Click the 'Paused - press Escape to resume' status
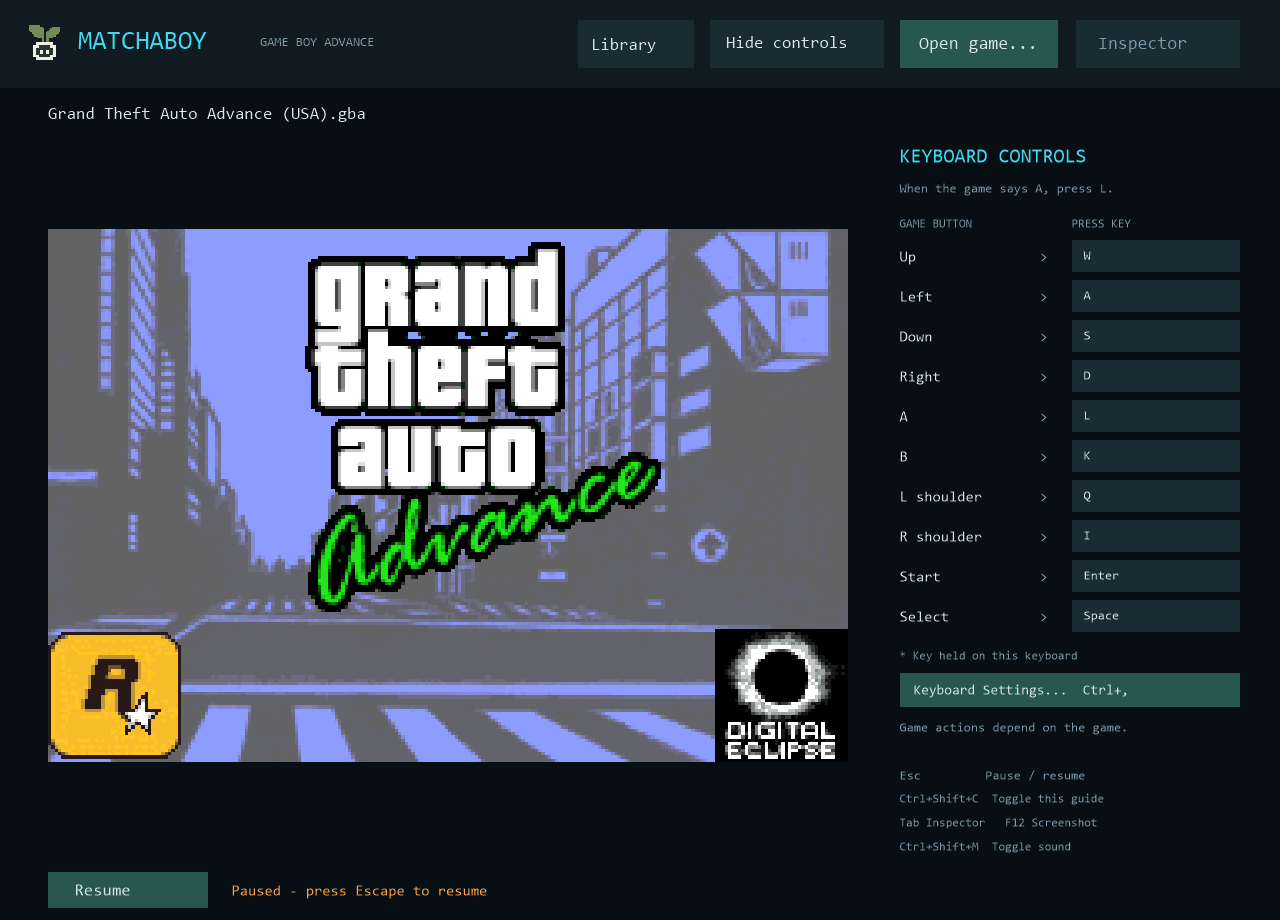This screenshot has width=1280, height=920. [x=359, y=890]
